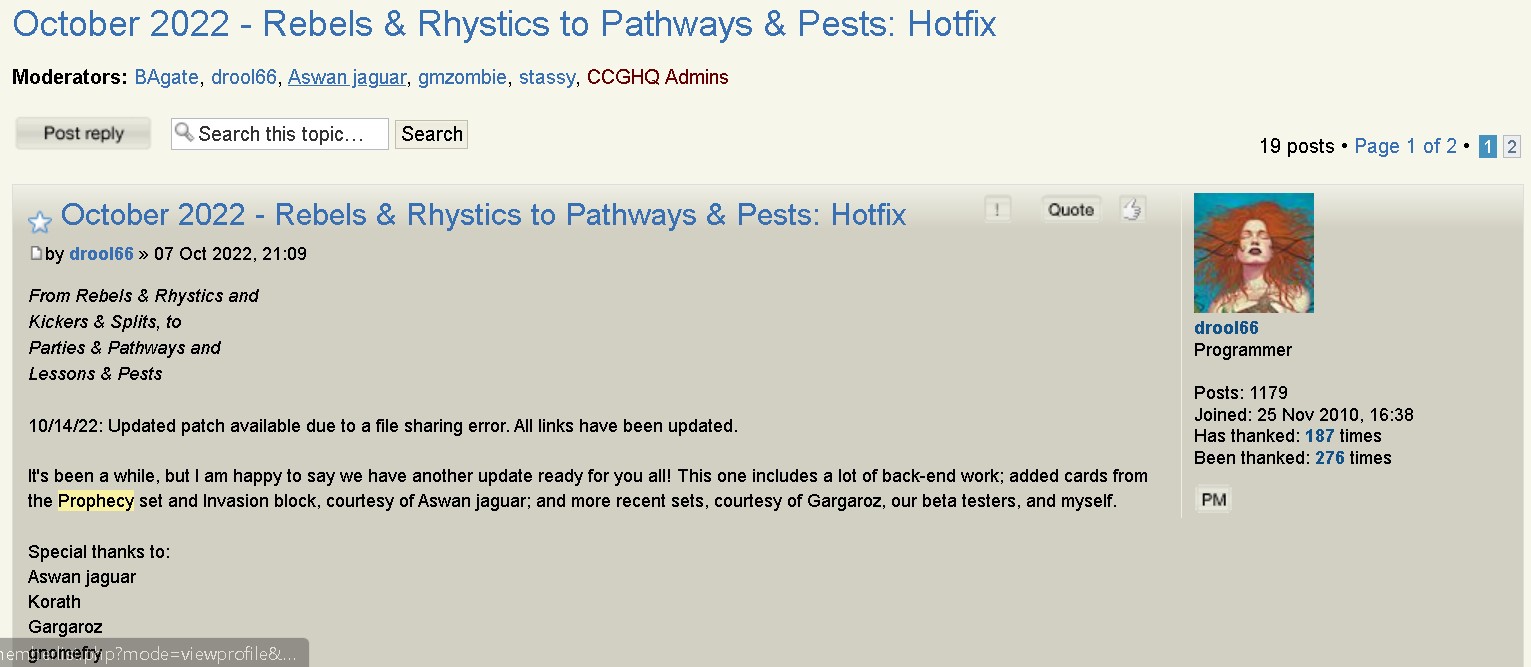The height and width of the screenshot is (667, 1531).
Task: Go to page 2 of topic
Action: click(x=1511, y=147)
